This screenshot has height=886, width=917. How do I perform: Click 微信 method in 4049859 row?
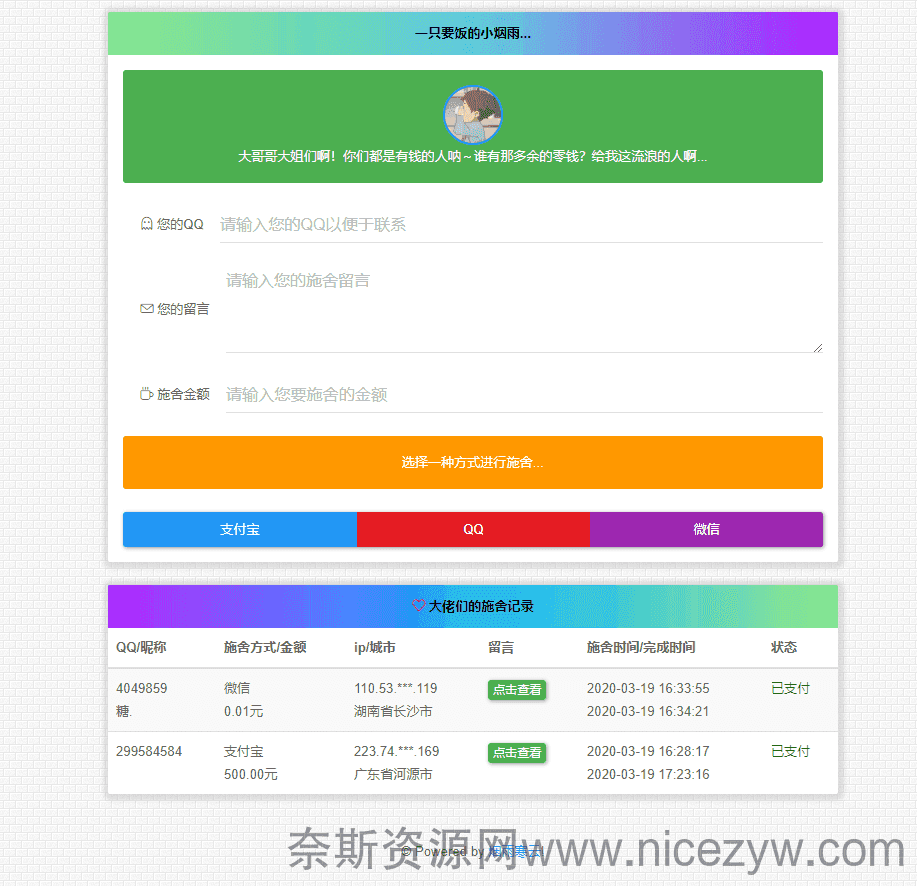click(x=237, y=688)
